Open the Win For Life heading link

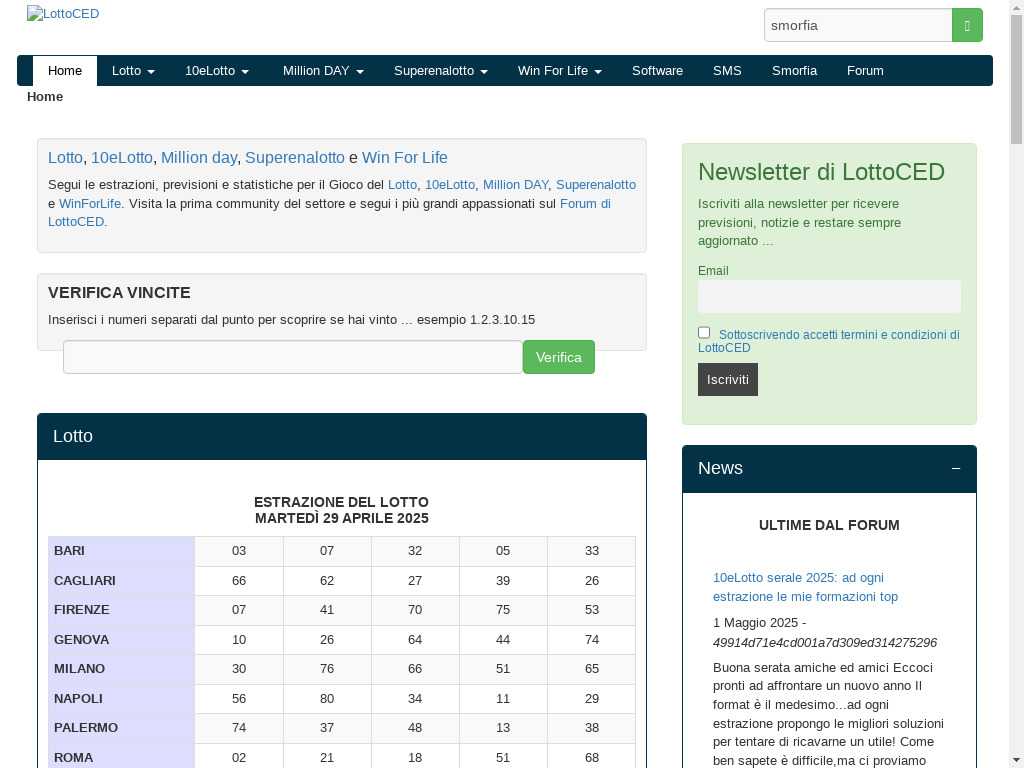pyautogui.click(x=405, y=157)
